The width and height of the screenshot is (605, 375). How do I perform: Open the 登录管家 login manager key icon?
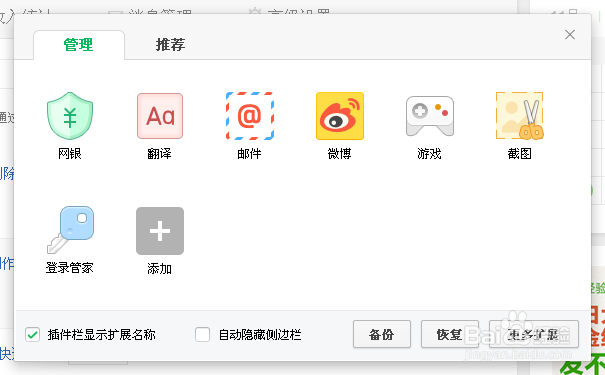(x=70, y=230)
